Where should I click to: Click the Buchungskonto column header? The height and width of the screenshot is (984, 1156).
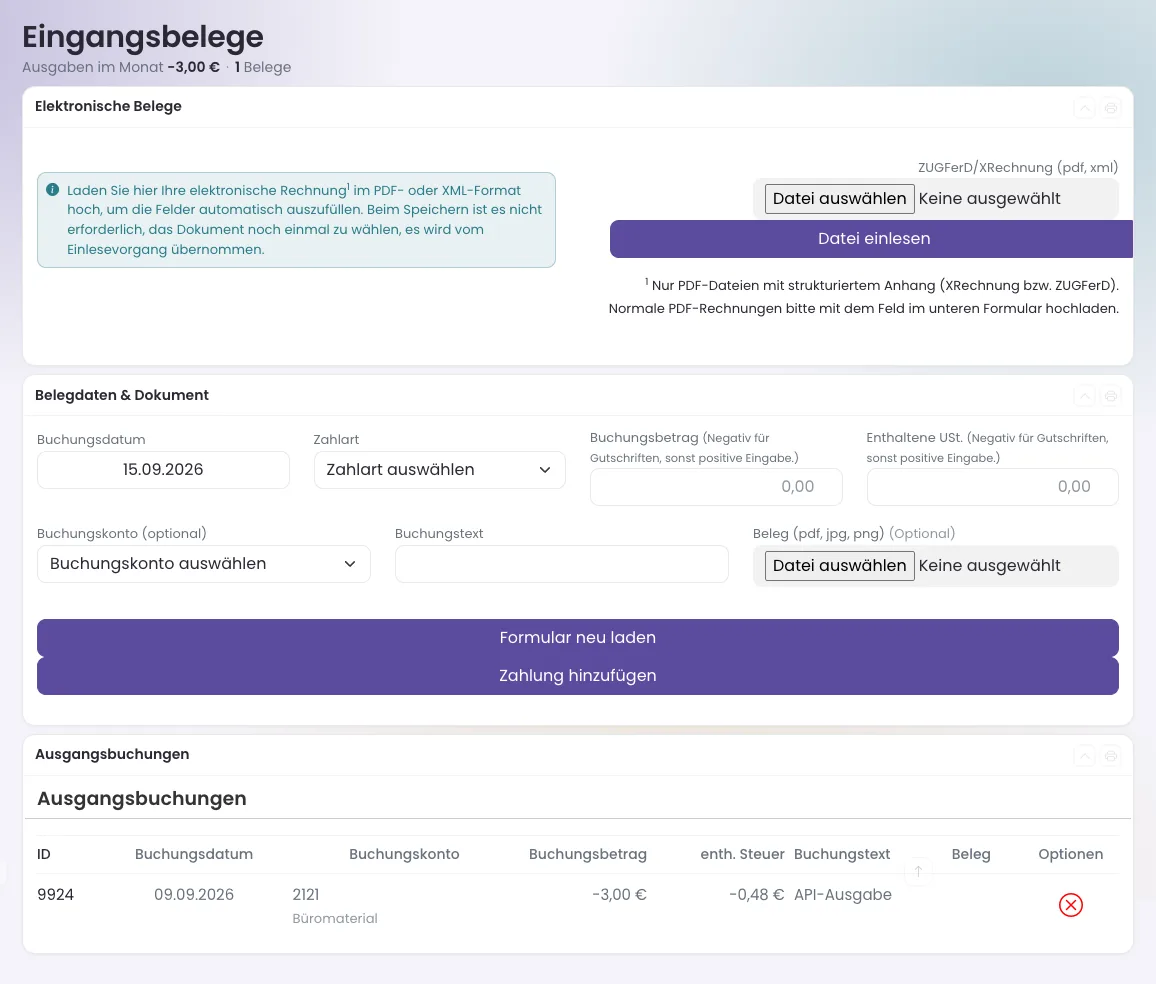[404, 854]
